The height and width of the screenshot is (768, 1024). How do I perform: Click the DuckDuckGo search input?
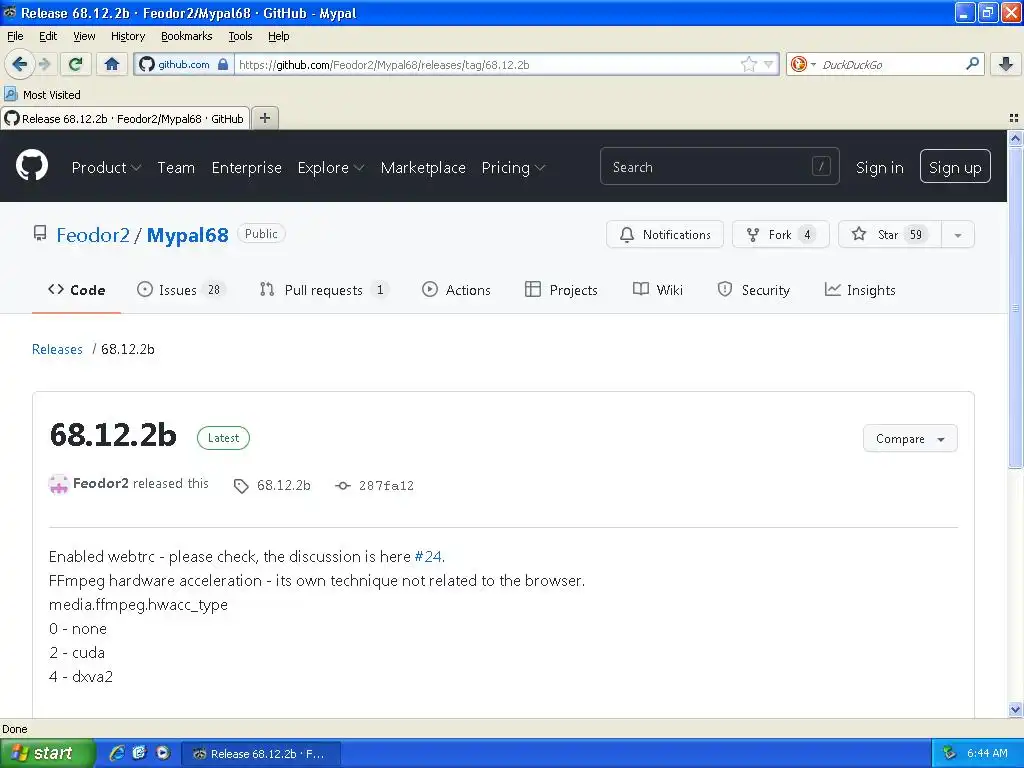(x=891, y=65)
